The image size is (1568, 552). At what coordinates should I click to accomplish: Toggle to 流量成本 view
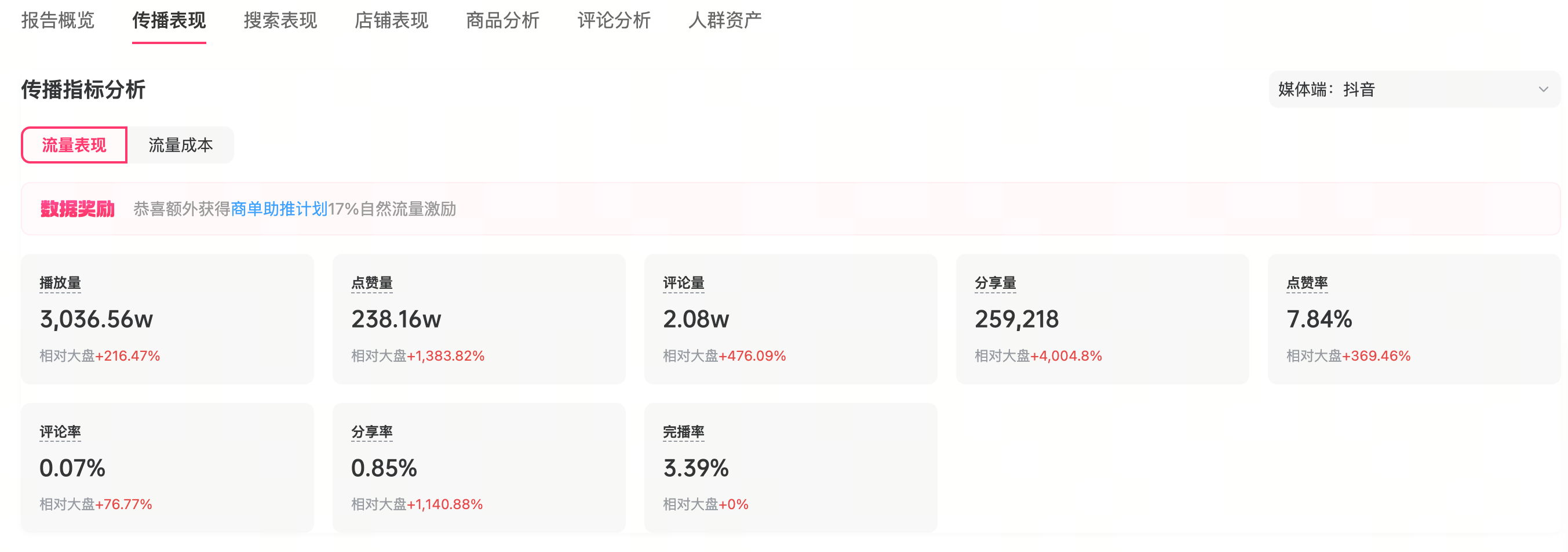click(181, 145)
